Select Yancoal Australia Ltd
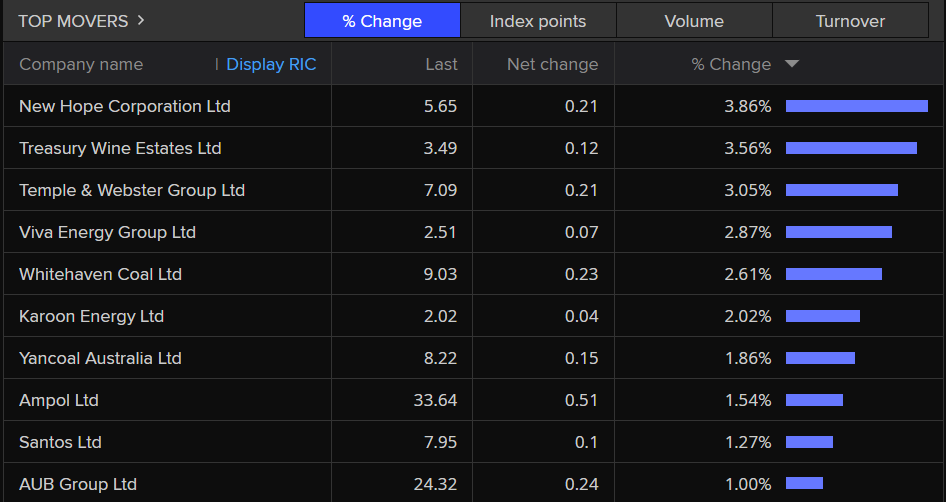This screenshot has width=946, height=502. (x=100, y=358)
